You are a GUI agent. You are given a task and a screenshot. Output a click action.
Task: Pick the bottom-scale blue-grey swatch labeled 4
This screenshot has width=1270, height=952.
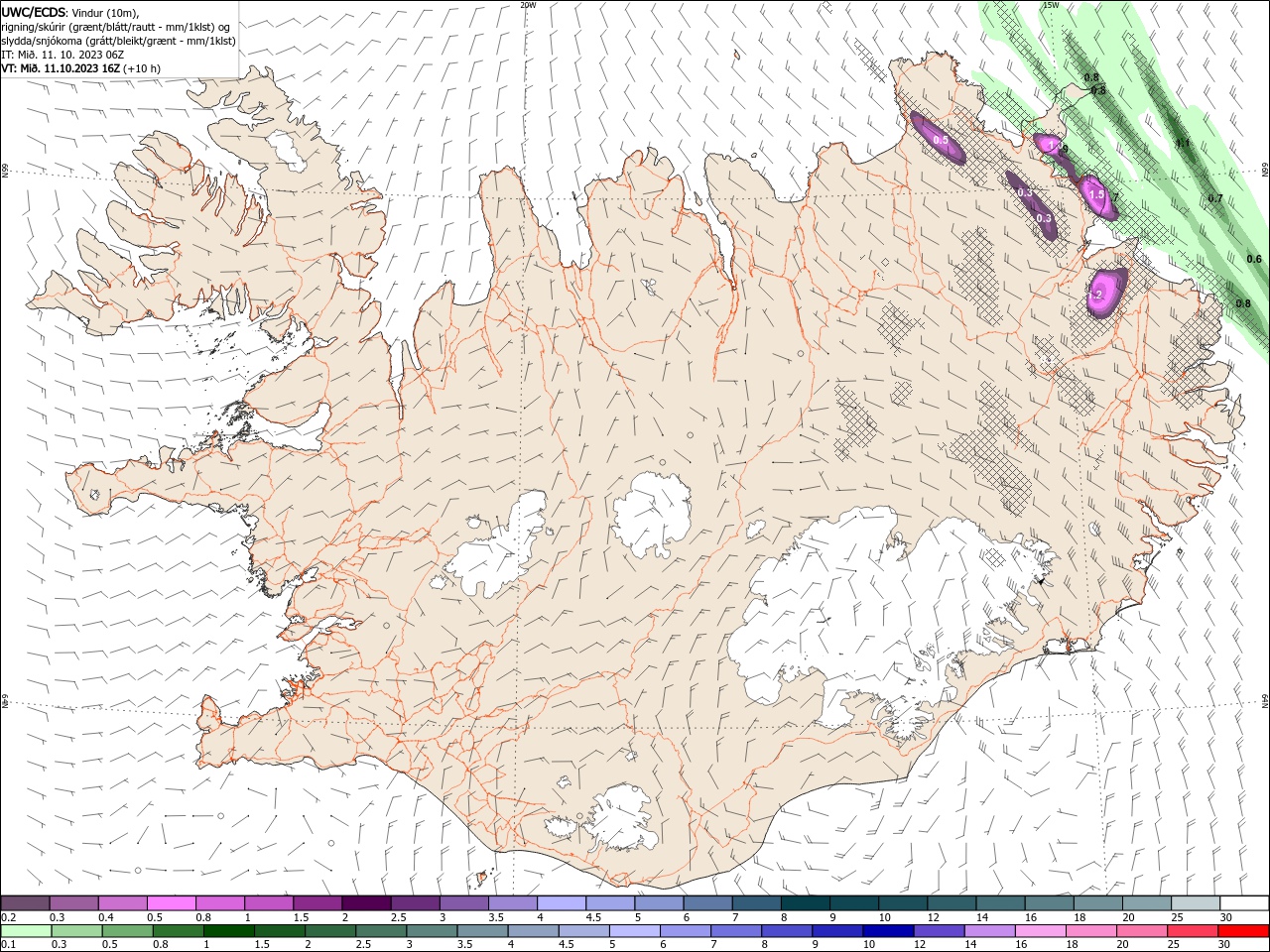pos(532,931)
